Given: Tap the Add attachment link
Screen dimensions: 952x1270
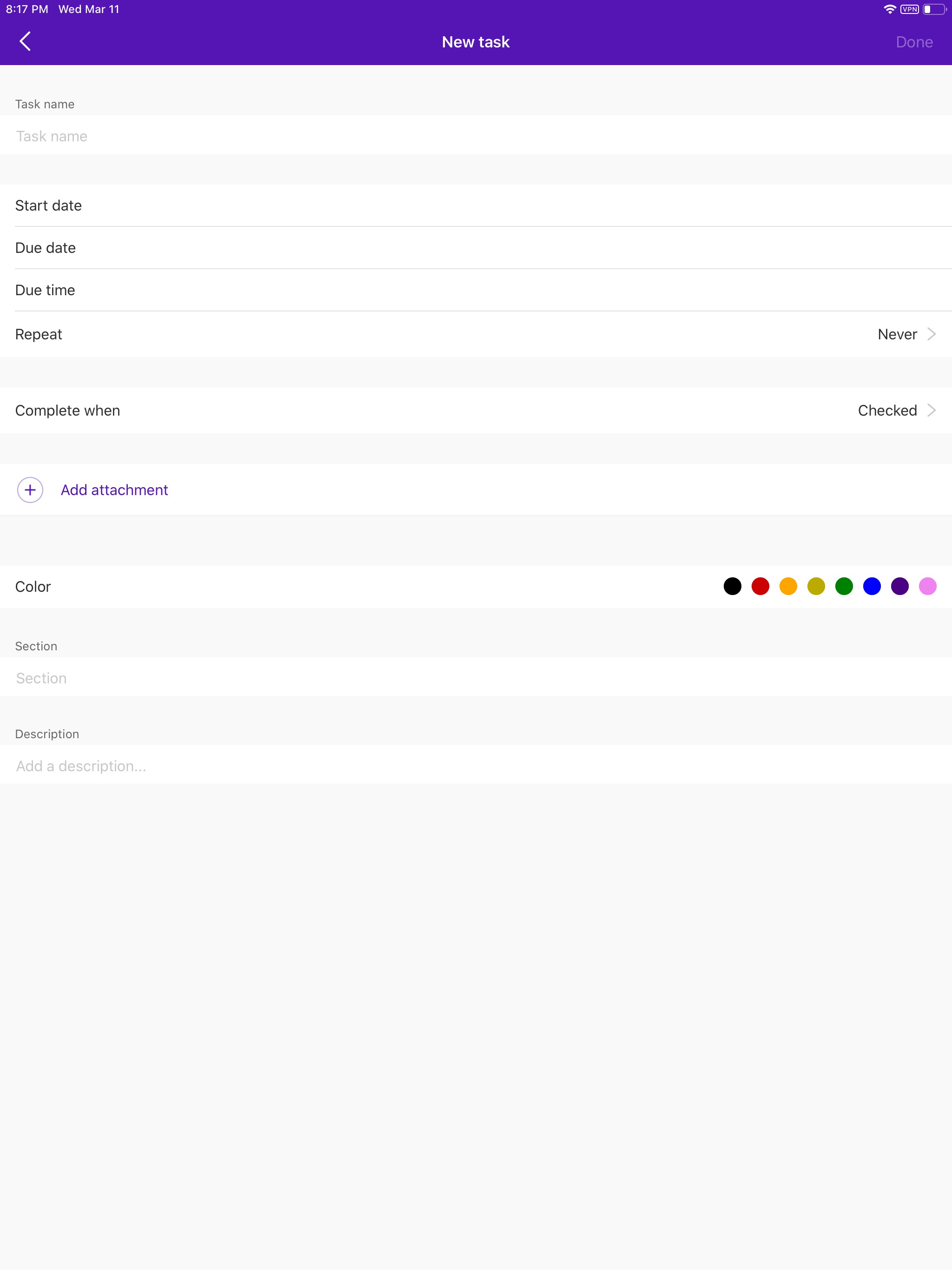Looking at the screenshot, I should point(114,490).
